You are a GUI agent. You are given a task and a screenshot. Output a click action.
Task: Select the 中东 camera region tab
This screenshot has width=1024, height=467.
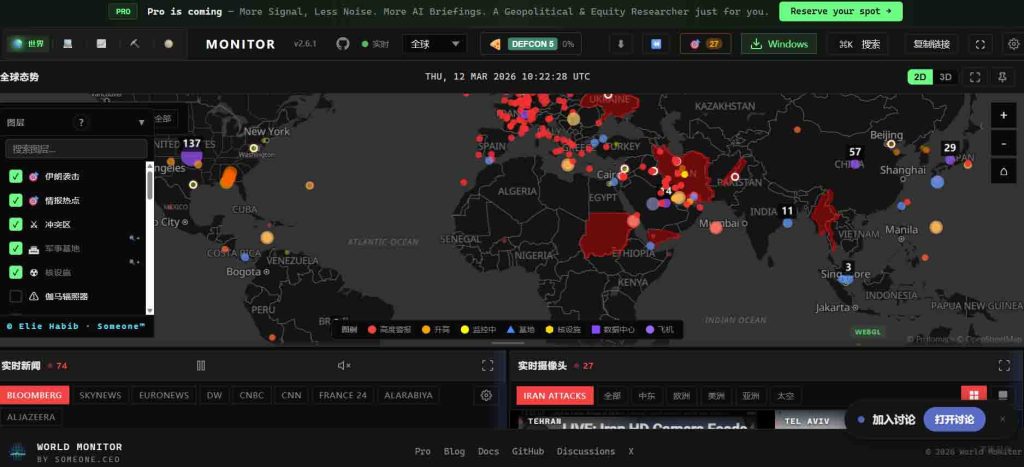tap(647, 395)
